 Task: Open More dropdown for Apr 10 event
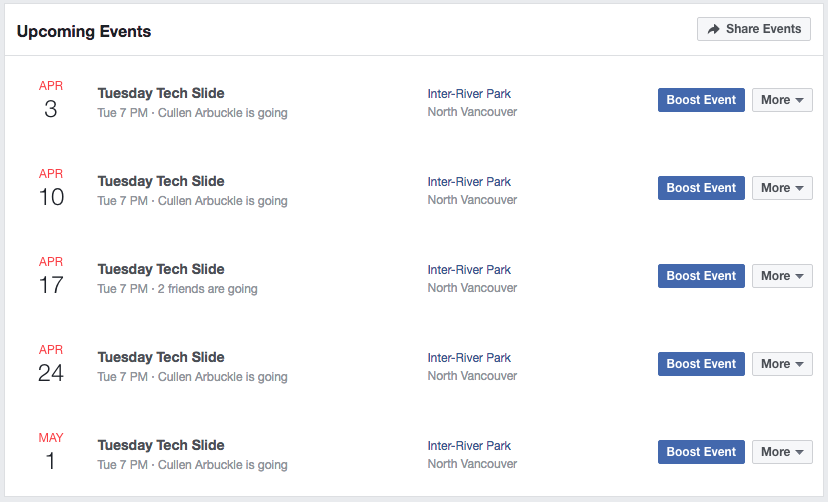tap(782, 188)
